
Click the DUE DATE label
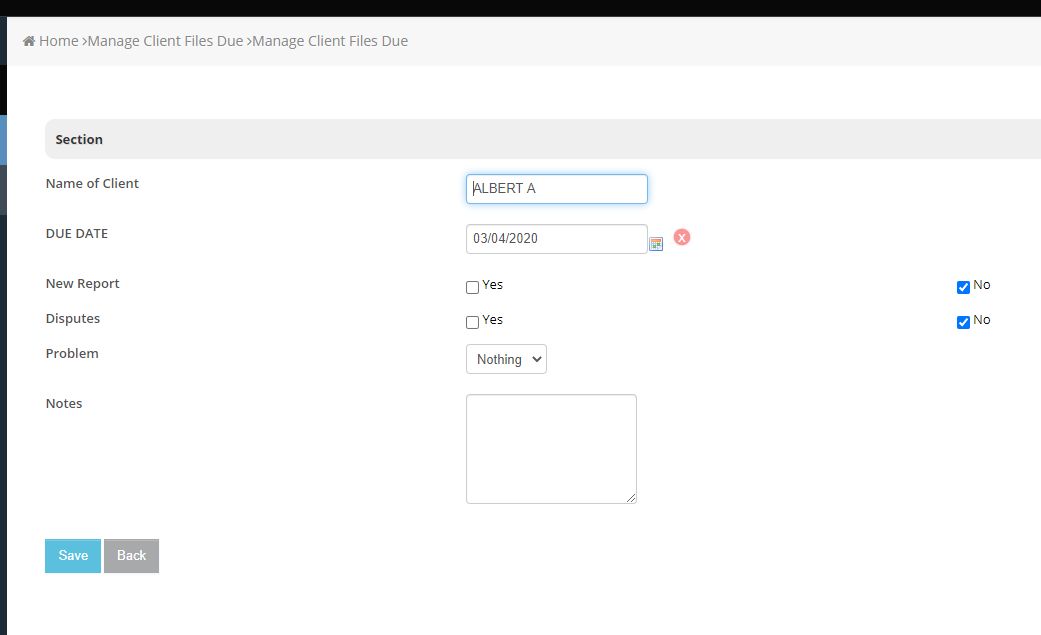[77, 234]
